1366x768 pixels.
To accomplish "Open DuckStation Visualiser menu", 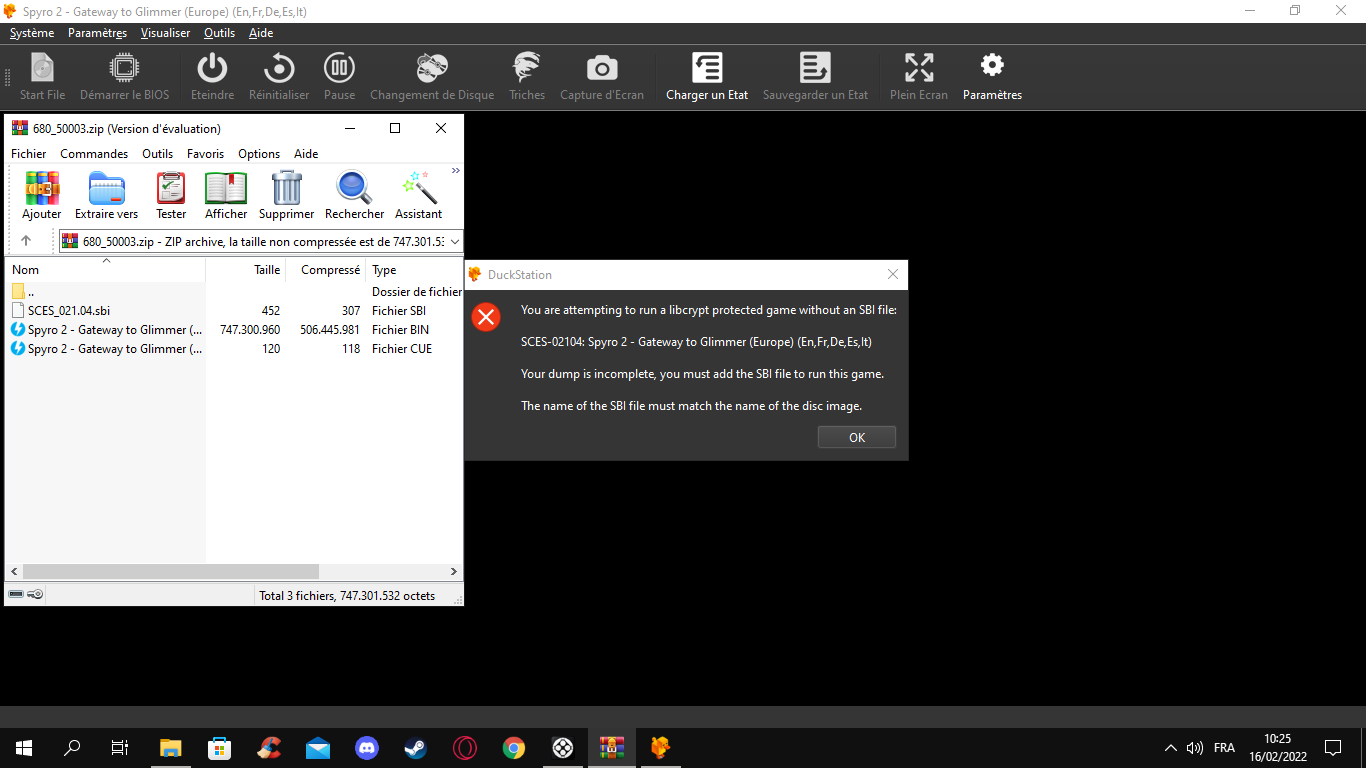I will pyautogui.click(x=165, y=33).
